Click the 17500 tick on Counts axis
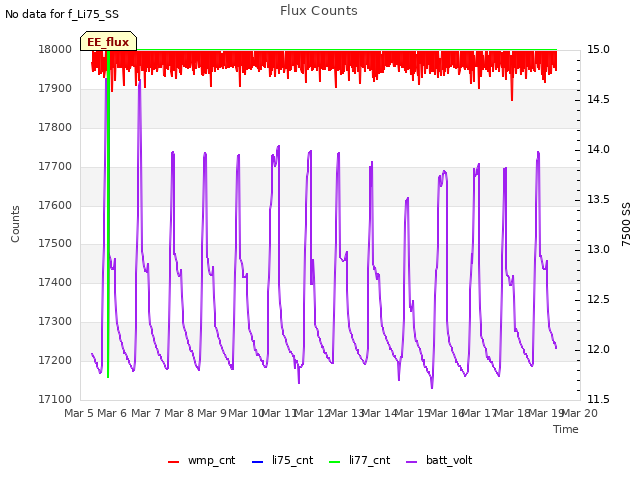The height and width of the screenshot is (480, 640). click(x=55, y=244)
